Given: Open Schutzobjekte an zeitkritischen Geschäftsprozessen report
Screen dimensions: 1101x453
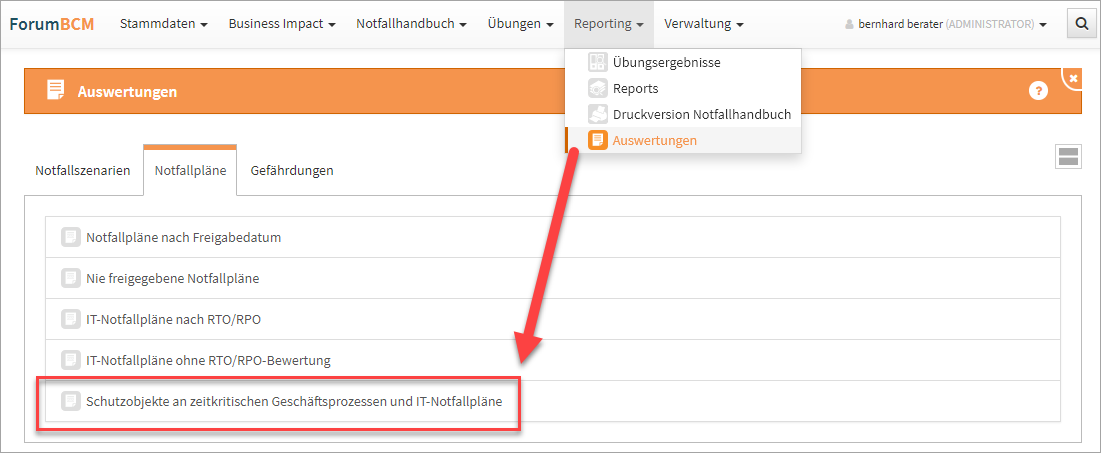Looking at the screenshot, I should tap(294, 401).
